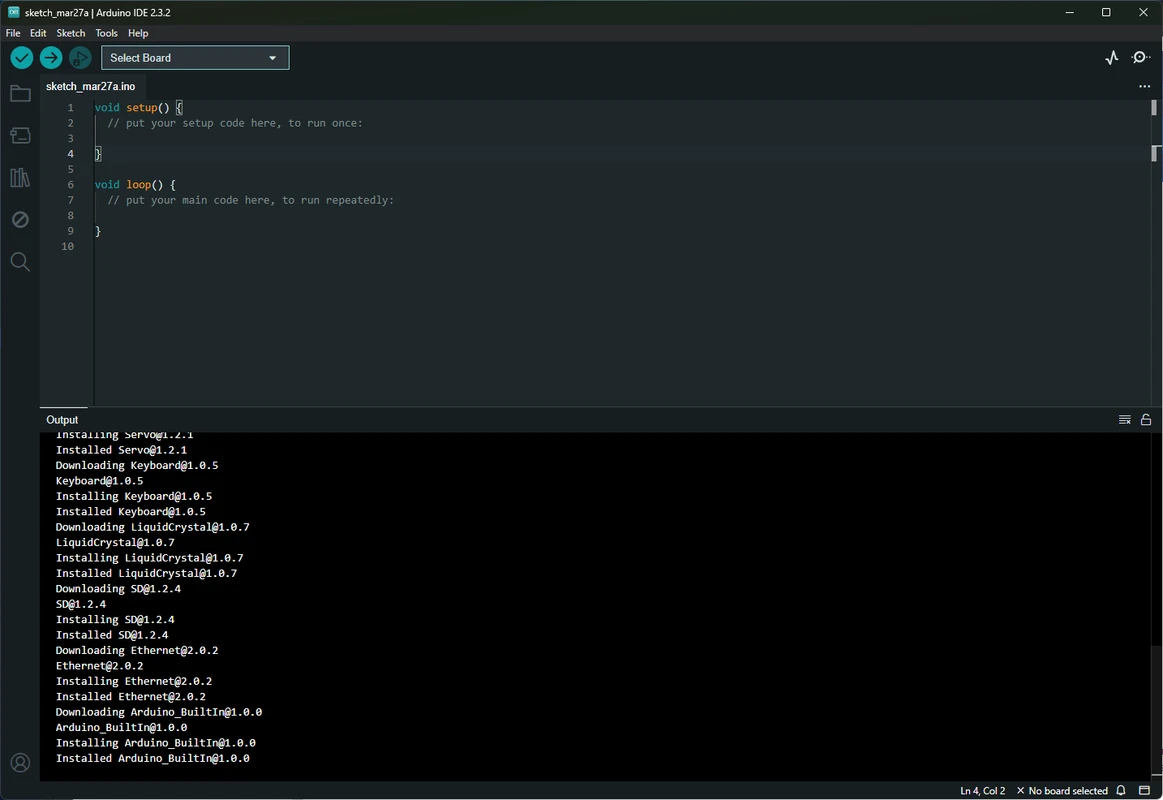Open the Search sidebar panel
1163x800 pixels.
pos(20,262)
